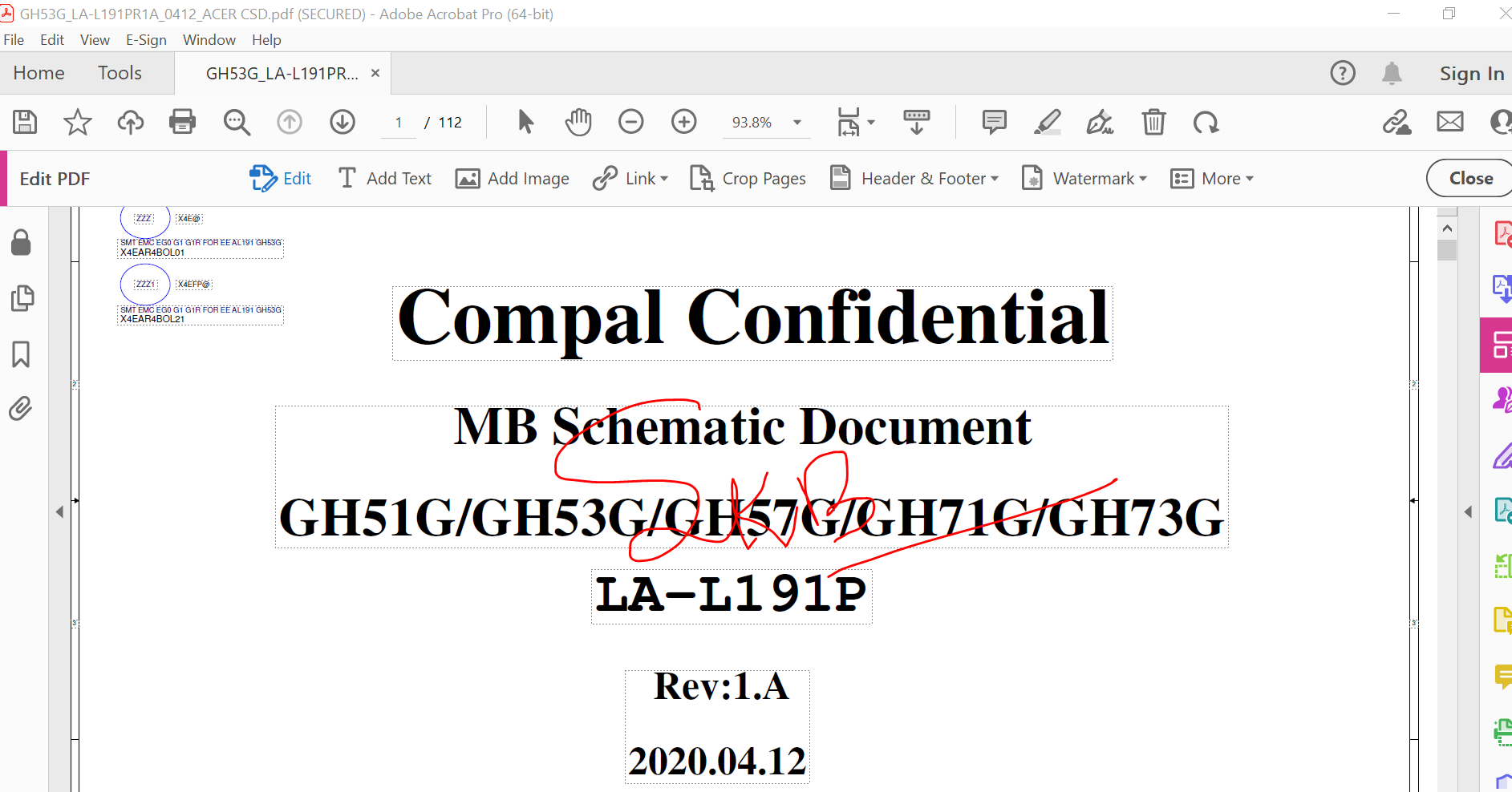Open the Help question mark icon

1343,73
